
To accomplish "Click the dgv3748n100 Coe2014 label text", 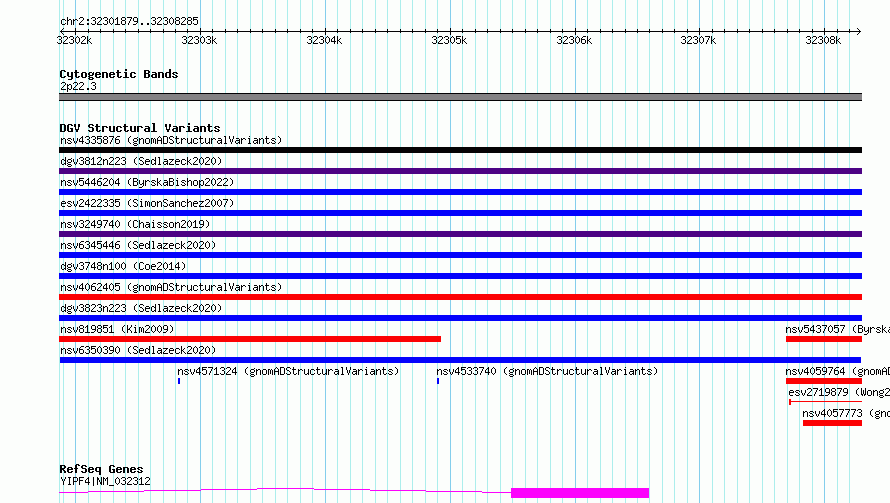I will 123,266.
